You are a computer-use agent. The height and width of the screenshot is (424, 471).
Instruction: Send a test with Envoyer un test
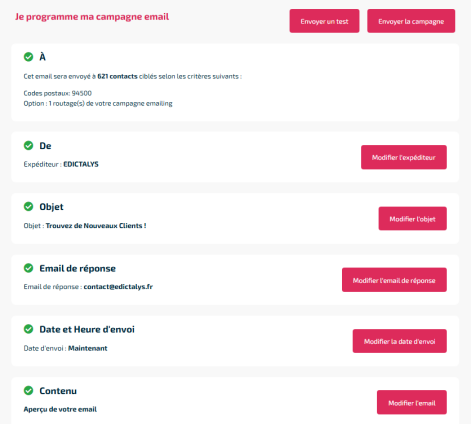[324, 21]
